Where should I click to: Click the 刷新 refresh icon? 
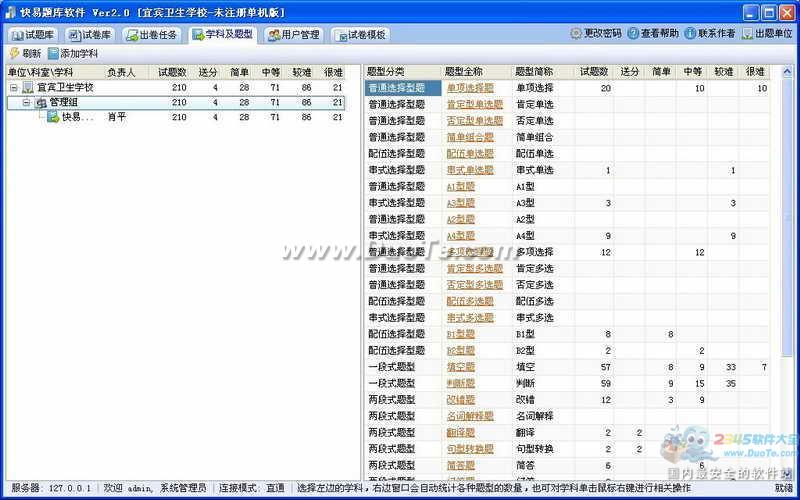[14, 53]
